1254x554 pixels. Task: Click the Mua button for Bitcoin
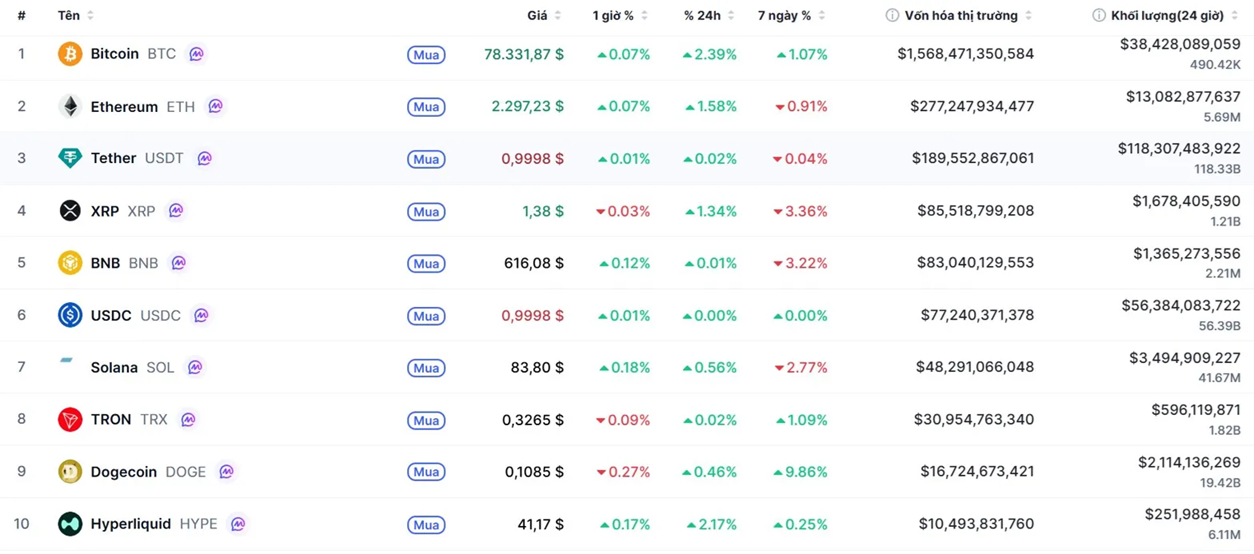[426, 55]
